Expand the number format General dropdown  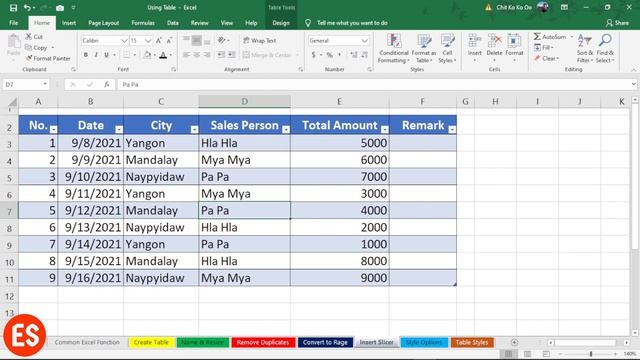click(x=364, y=41)
